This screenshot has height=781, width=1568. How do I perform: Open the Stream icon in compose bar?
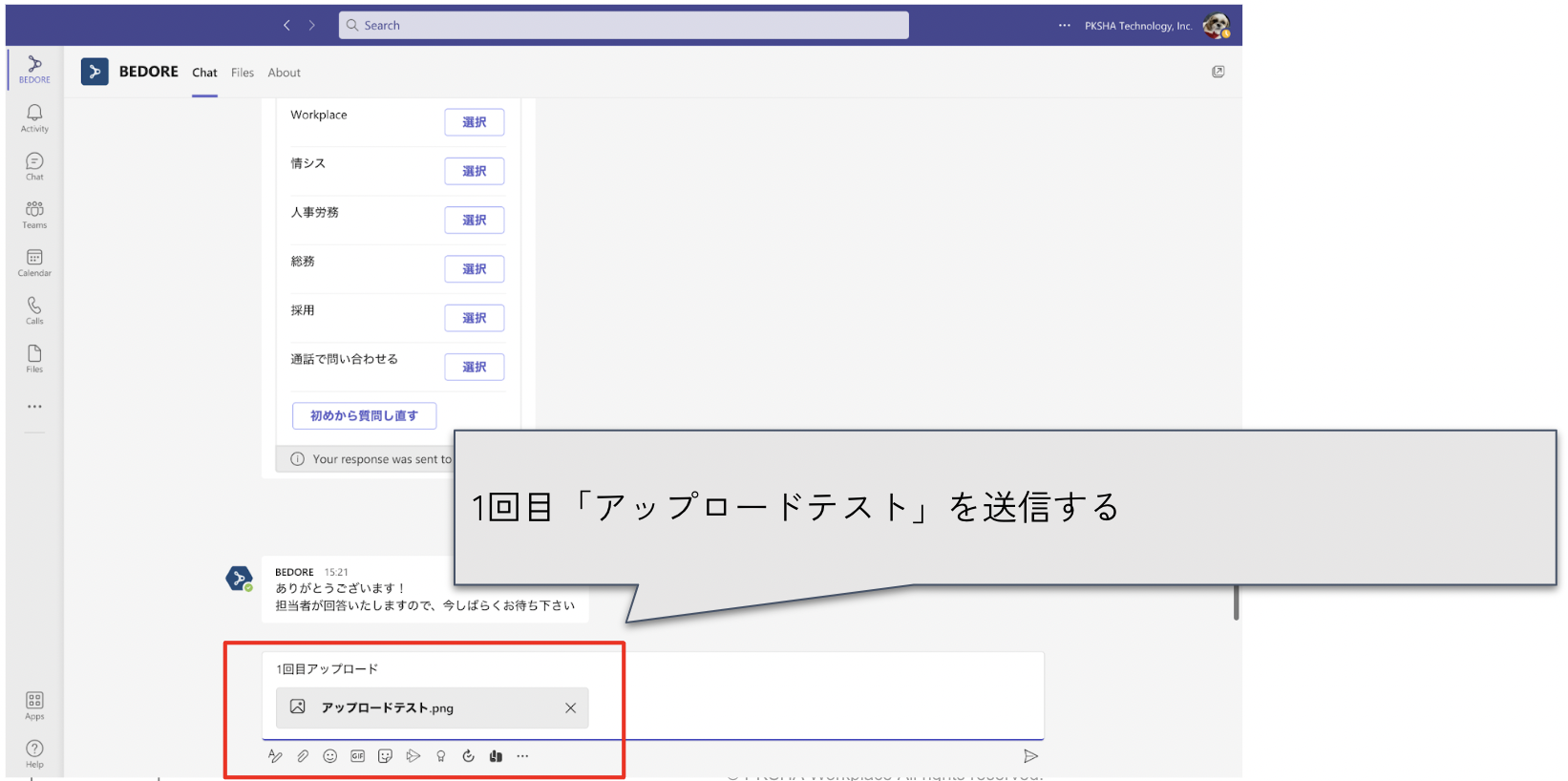click(413, 756)
